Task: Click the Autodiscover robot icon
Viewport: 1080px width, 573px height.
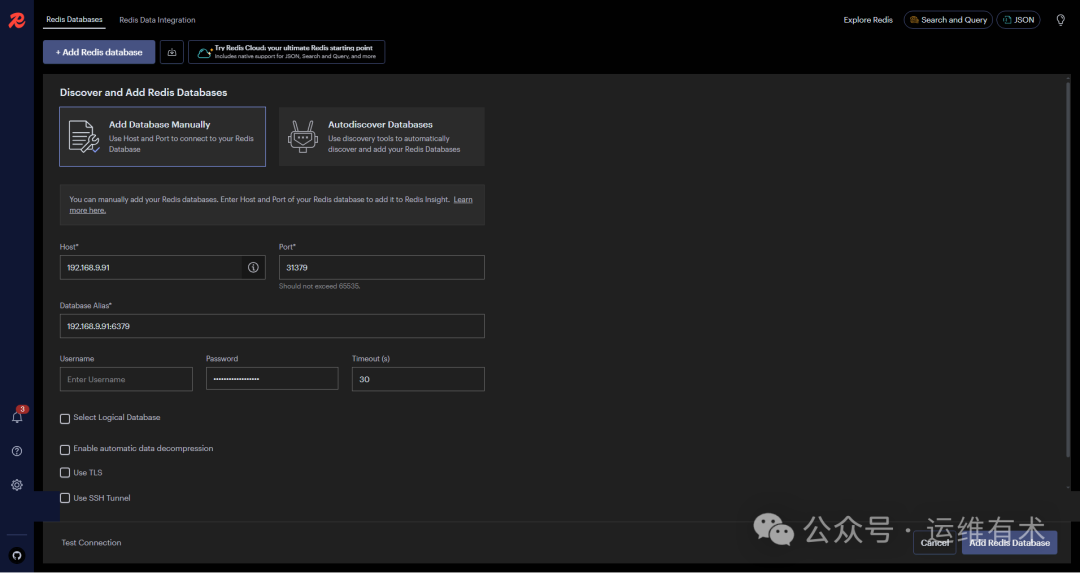Action: pos(302,136)
